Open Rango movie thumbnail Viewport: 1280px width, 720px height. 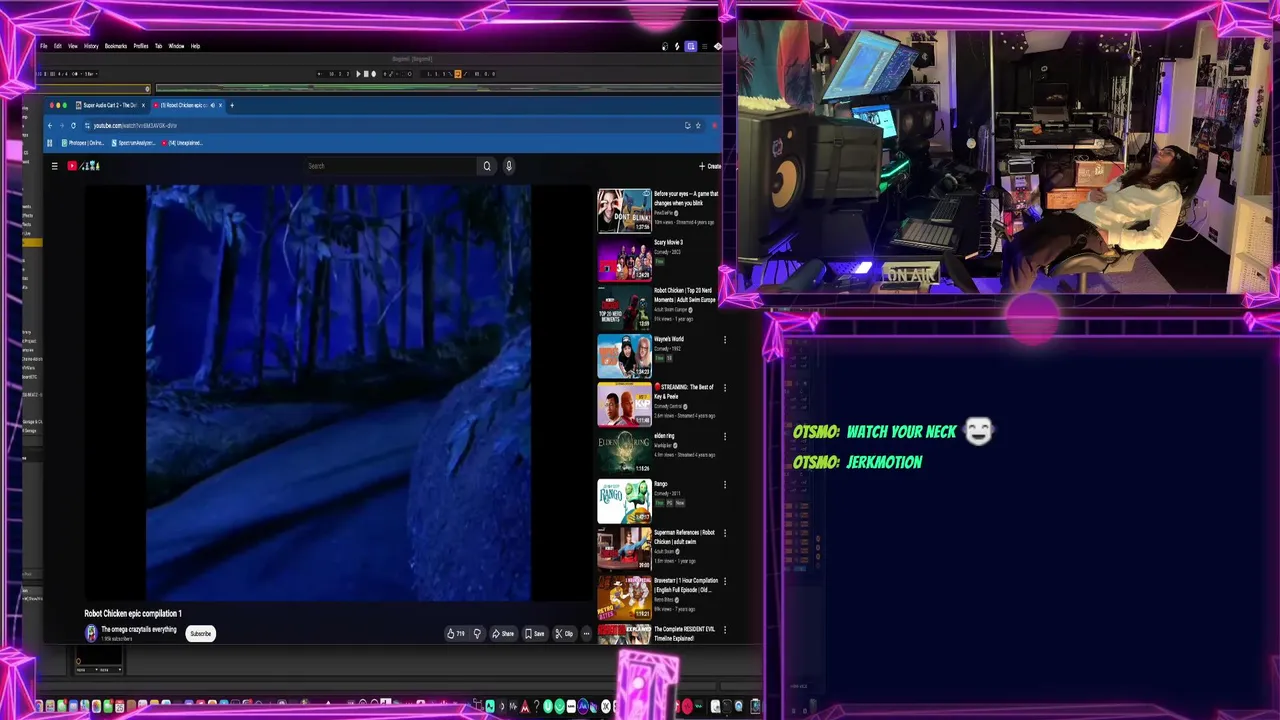click(x=624, y=501)
